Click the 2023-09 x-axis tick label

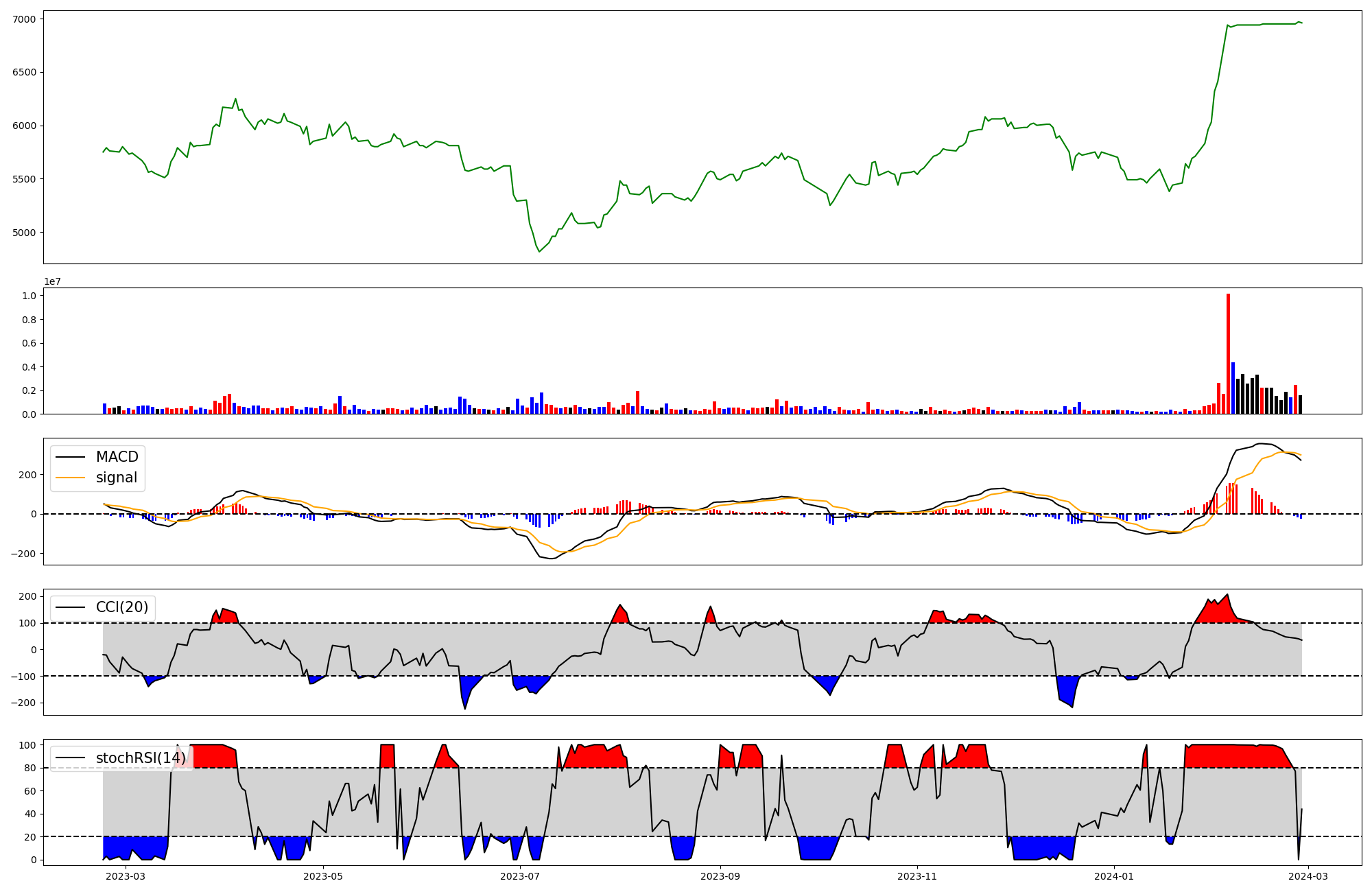[x=720, y=876]
